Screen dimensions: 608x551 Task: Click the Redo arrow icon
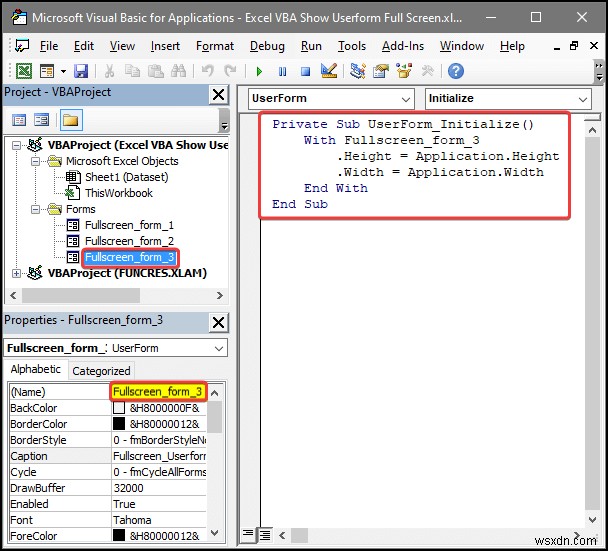click(231, 71)
